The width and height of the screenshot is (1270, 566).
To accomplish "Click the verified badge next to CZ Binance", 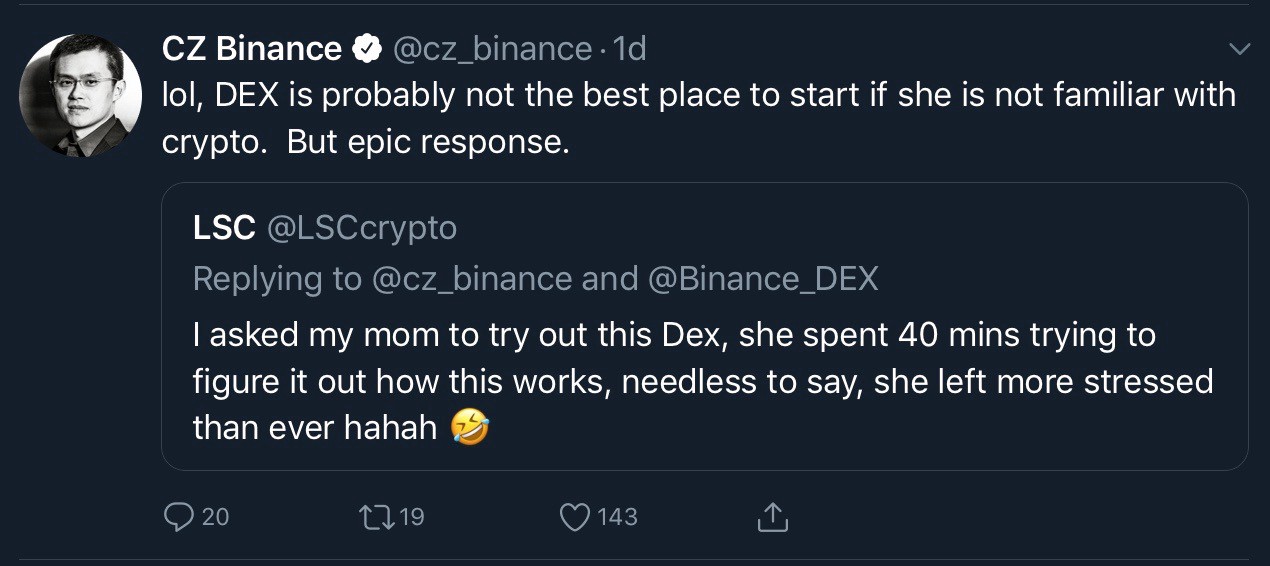I will click(x=367, y=48).
